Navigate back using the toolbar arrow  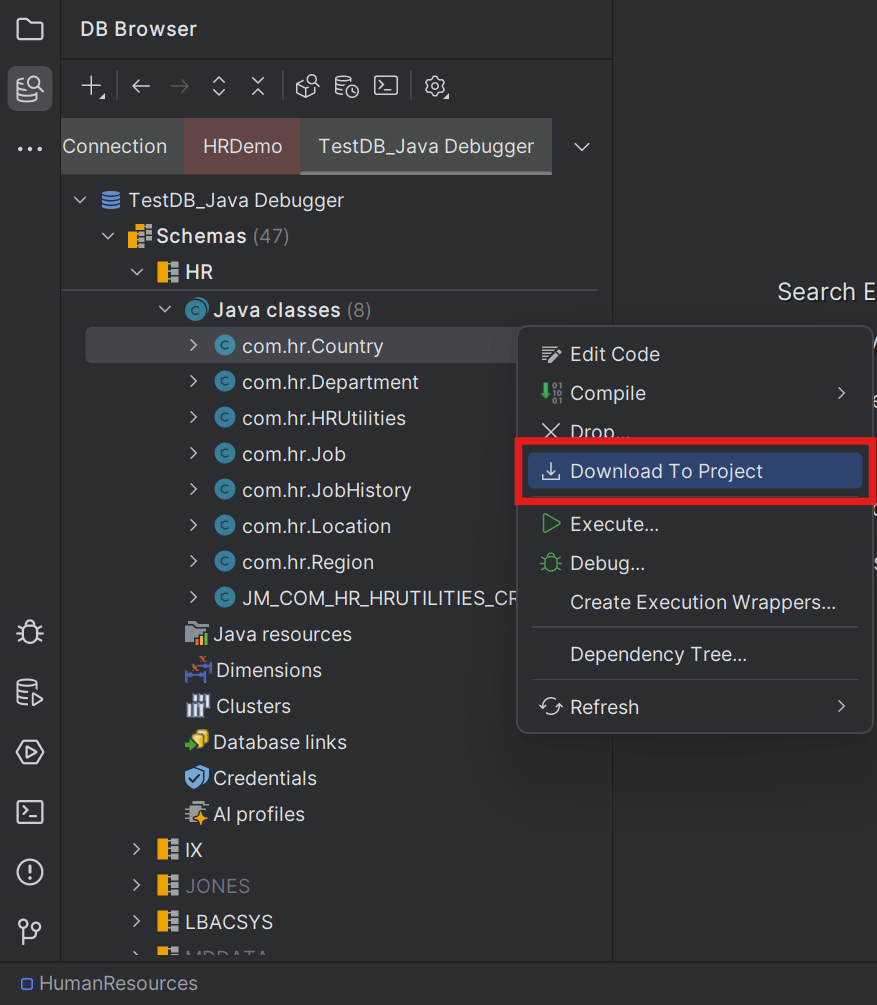(x=140, y=86)
